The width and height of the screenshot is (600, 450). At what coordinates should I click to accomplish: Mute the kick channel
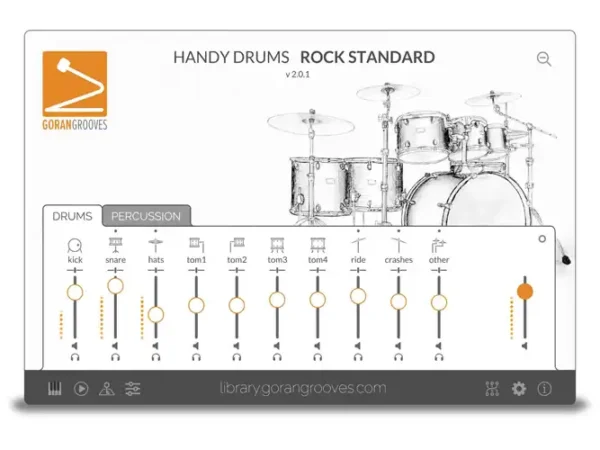tap(75, 346)
